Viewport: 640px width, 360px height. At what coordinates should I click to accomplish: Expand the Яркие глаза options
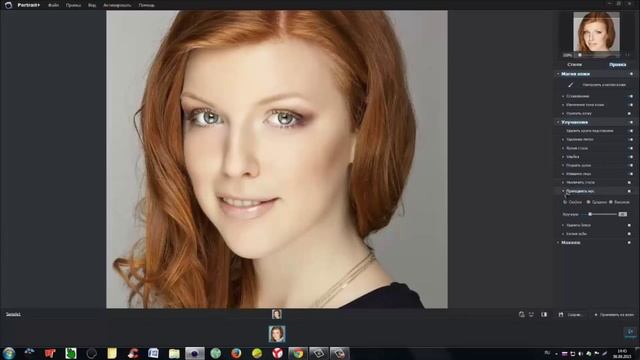[x=563, y=148]
